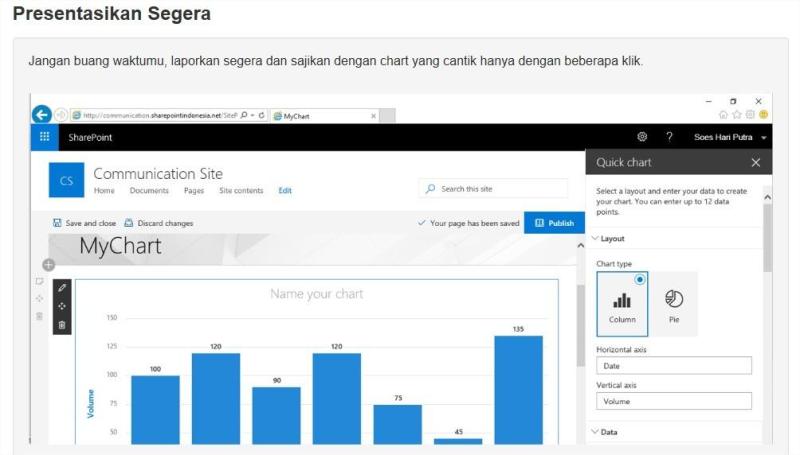Open SharePoint settings gear
This screenshot has width=800, height=455.
click(642, 137)
